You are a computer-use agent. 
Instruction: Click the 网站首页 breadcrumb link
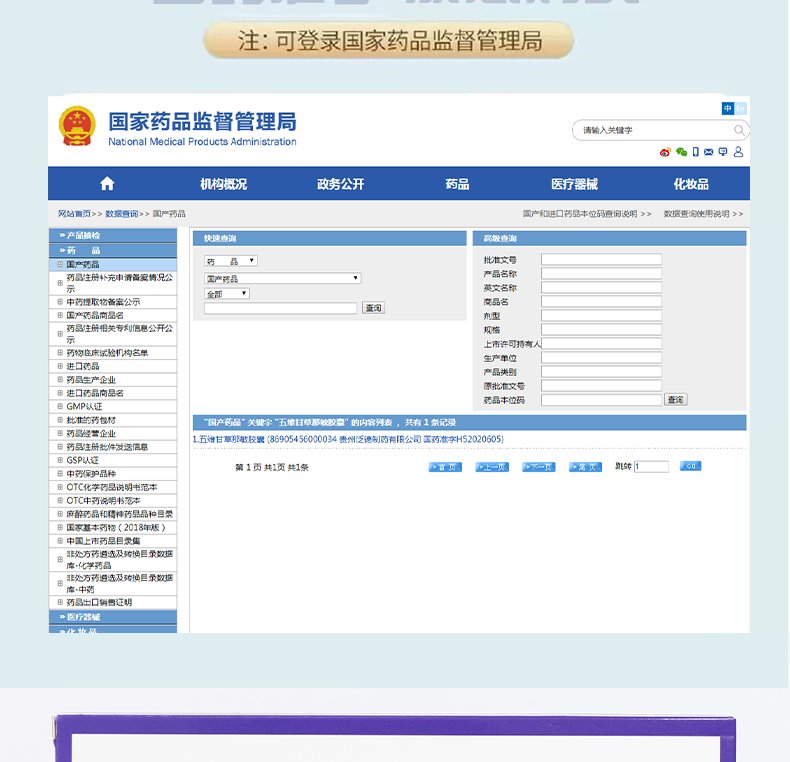[x=74, y=214]
